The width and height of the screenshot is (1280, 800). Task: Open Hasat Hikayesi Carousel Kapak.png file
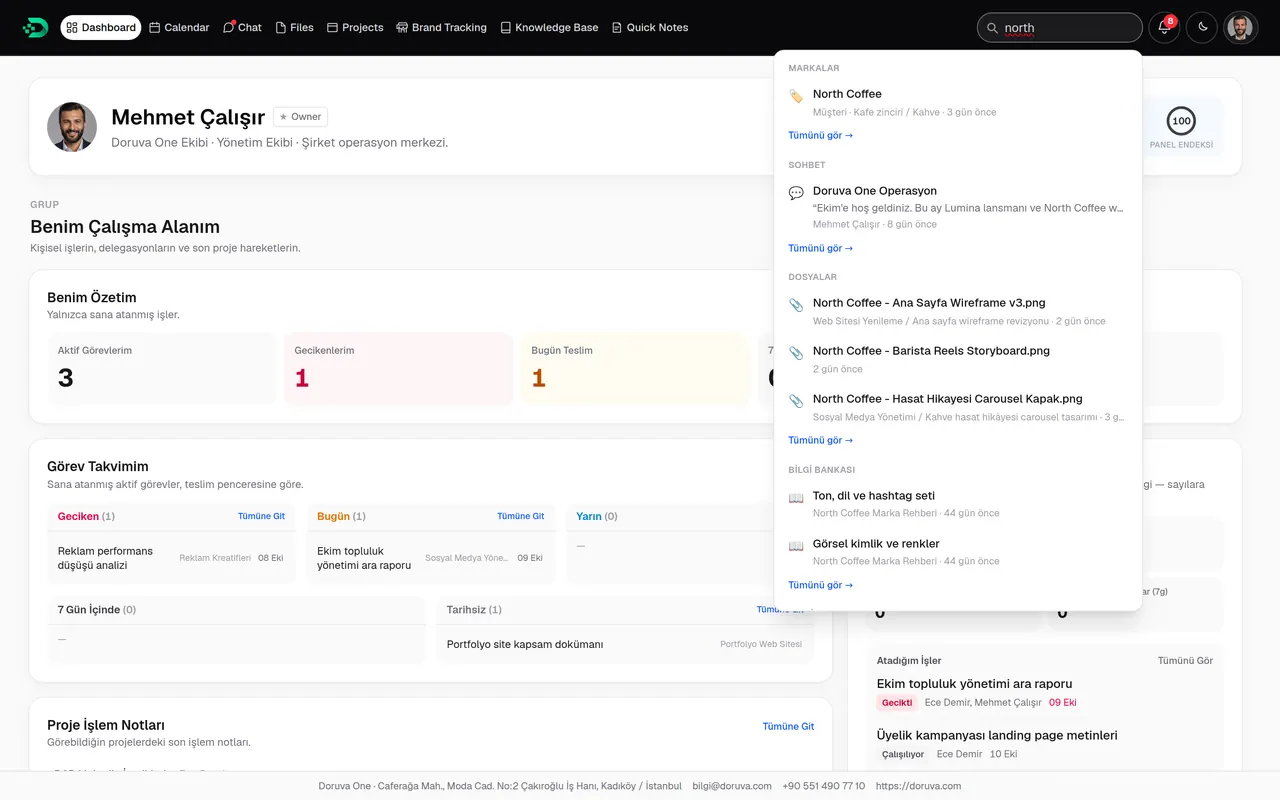pos(958,407)
